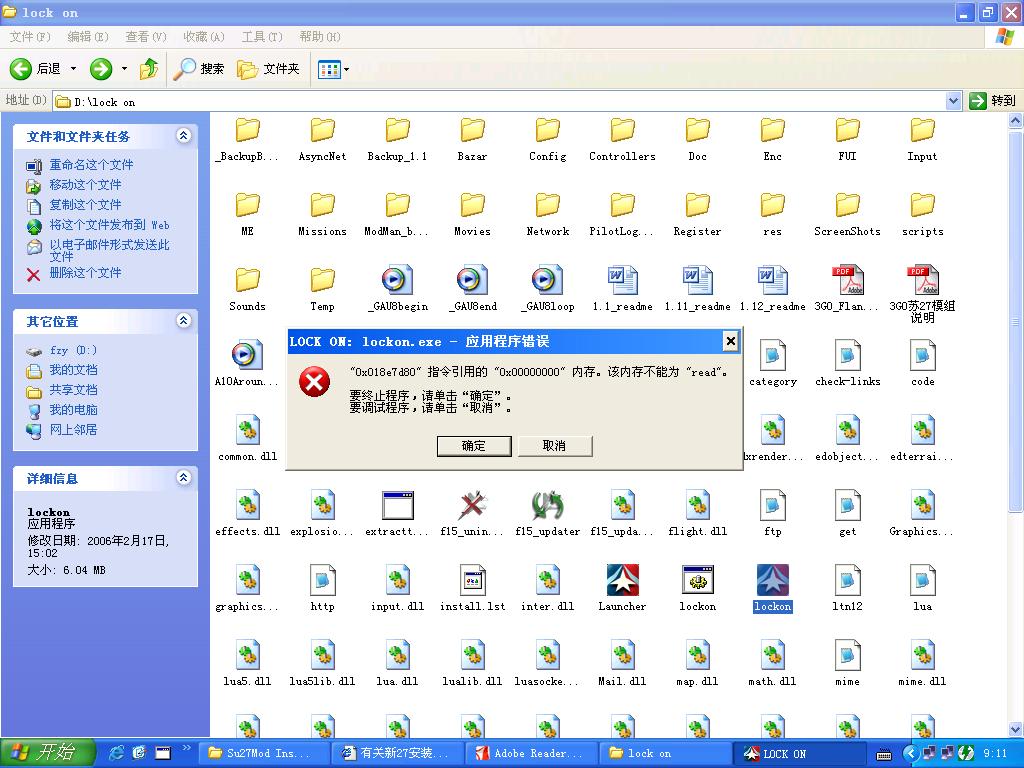Screen dimensions: 1024x768
Task: Switch to LOCK ON taskbar button
Action: coord(798,754)
